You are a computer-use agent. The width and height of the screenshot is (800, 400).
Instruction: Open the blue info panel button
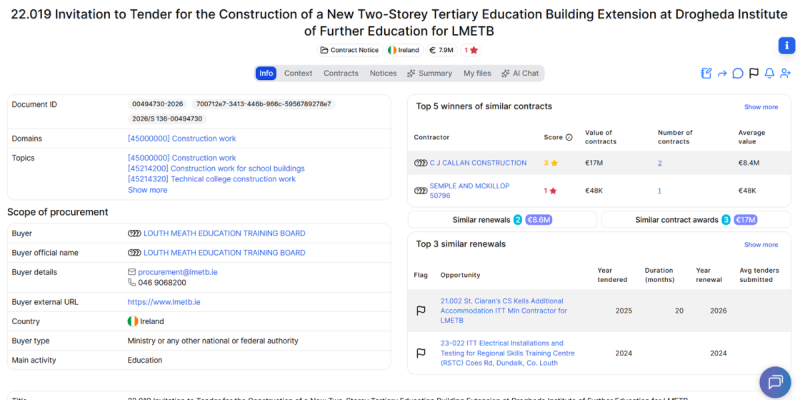tap(786, 45)
